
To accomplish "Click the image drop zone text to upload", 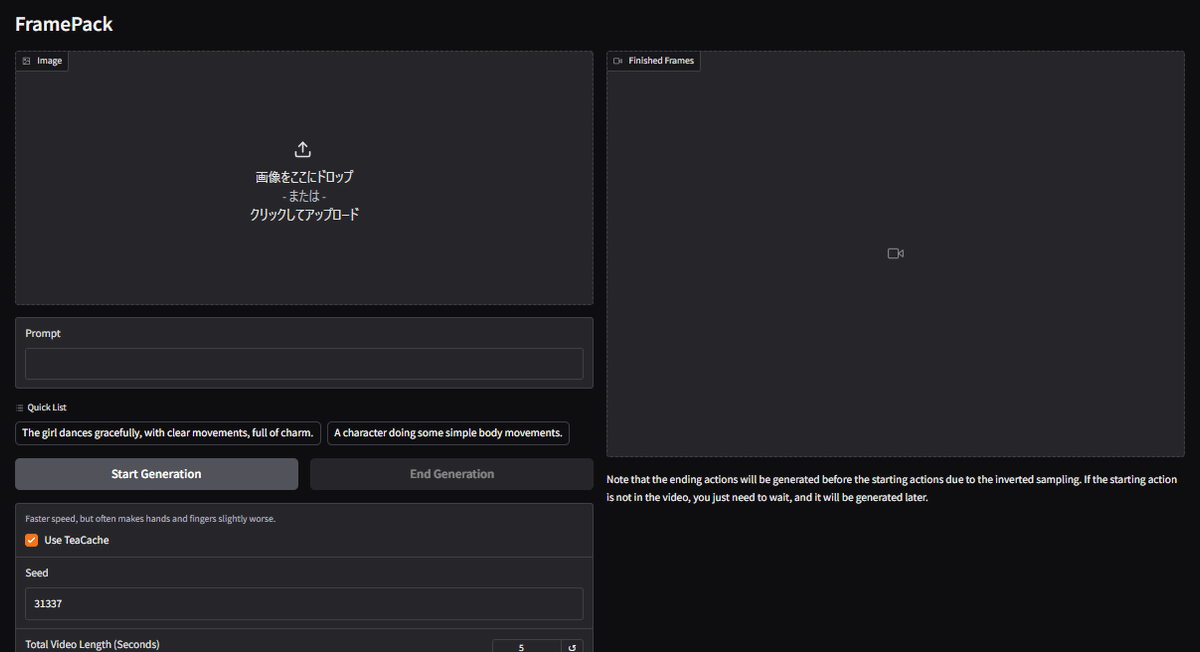I will 304,195.
